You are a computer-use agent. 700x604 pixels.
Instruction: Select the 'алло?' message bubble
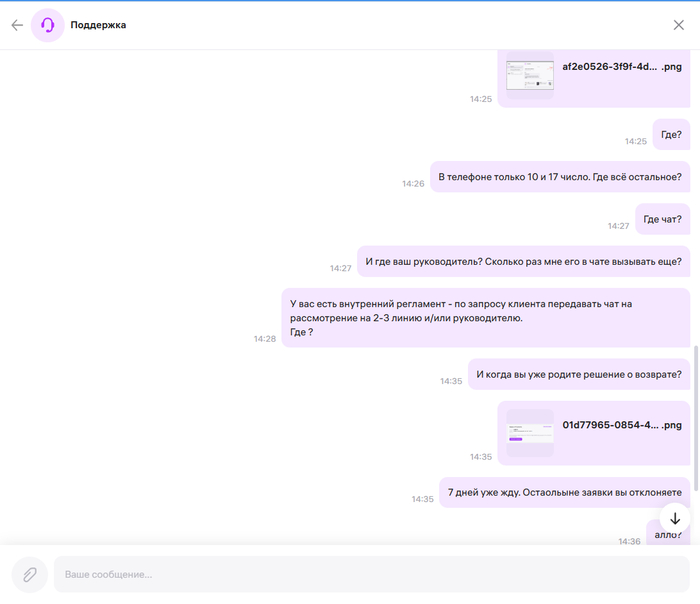(x=666, y=535)
